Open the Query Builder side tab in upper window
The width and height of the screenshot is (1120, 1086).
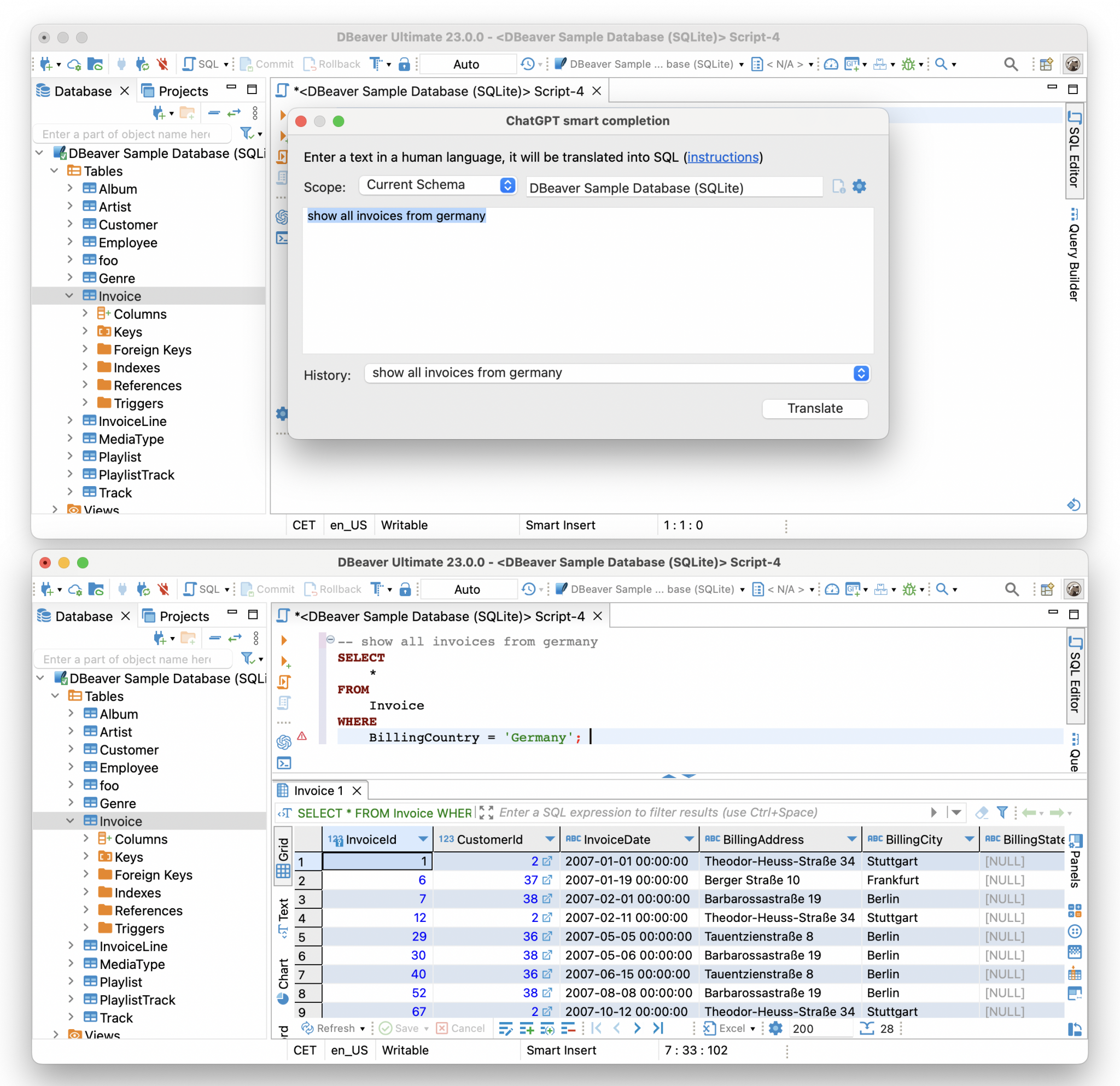coord(1074,255)
